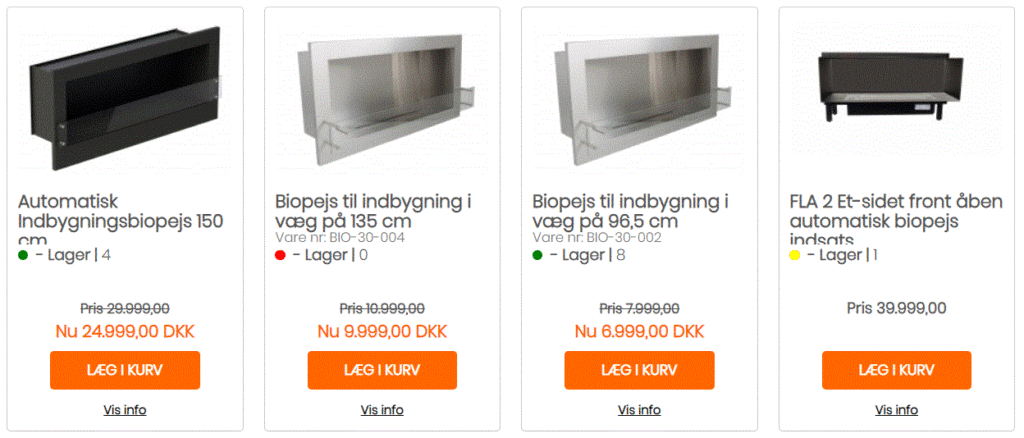Open black Automatisk Indbygningsbiopejs product image
This screenshot has height=438, width=1024.
coord(125,98)
